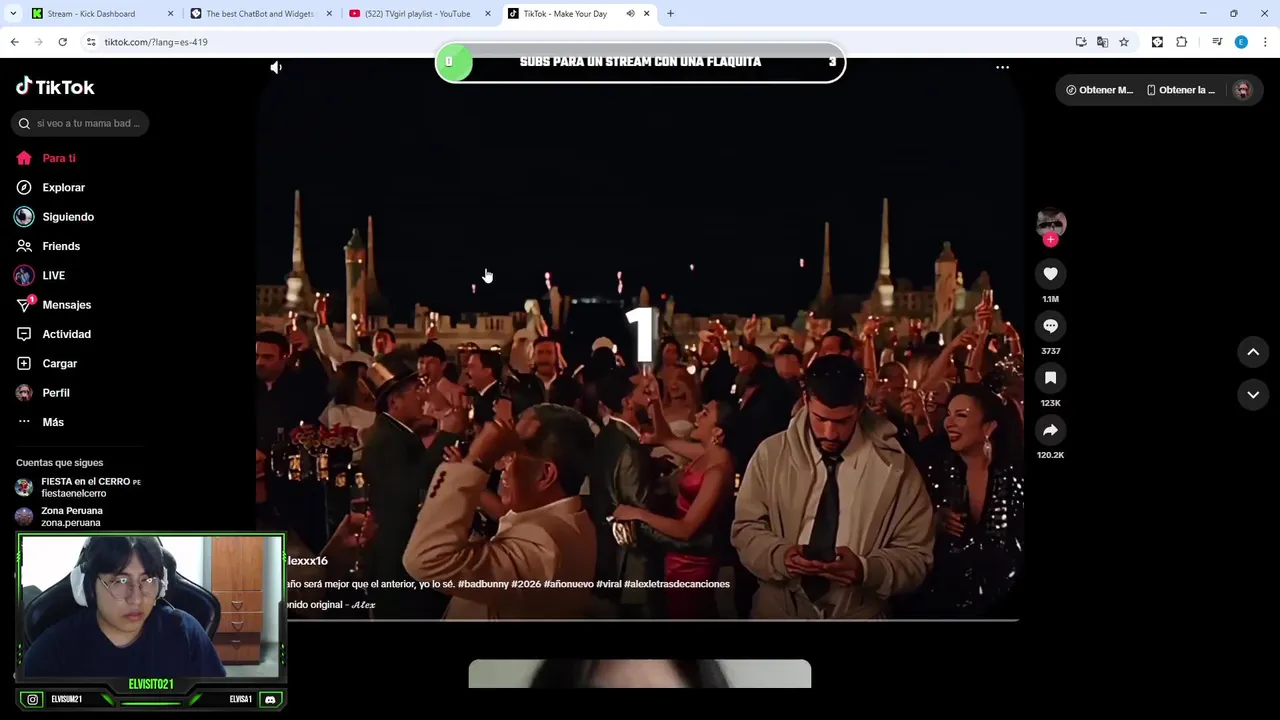Open the media controls icon in toolbar
The height and width of the screenshot is (720, 1280).
tap(1217, 42)
